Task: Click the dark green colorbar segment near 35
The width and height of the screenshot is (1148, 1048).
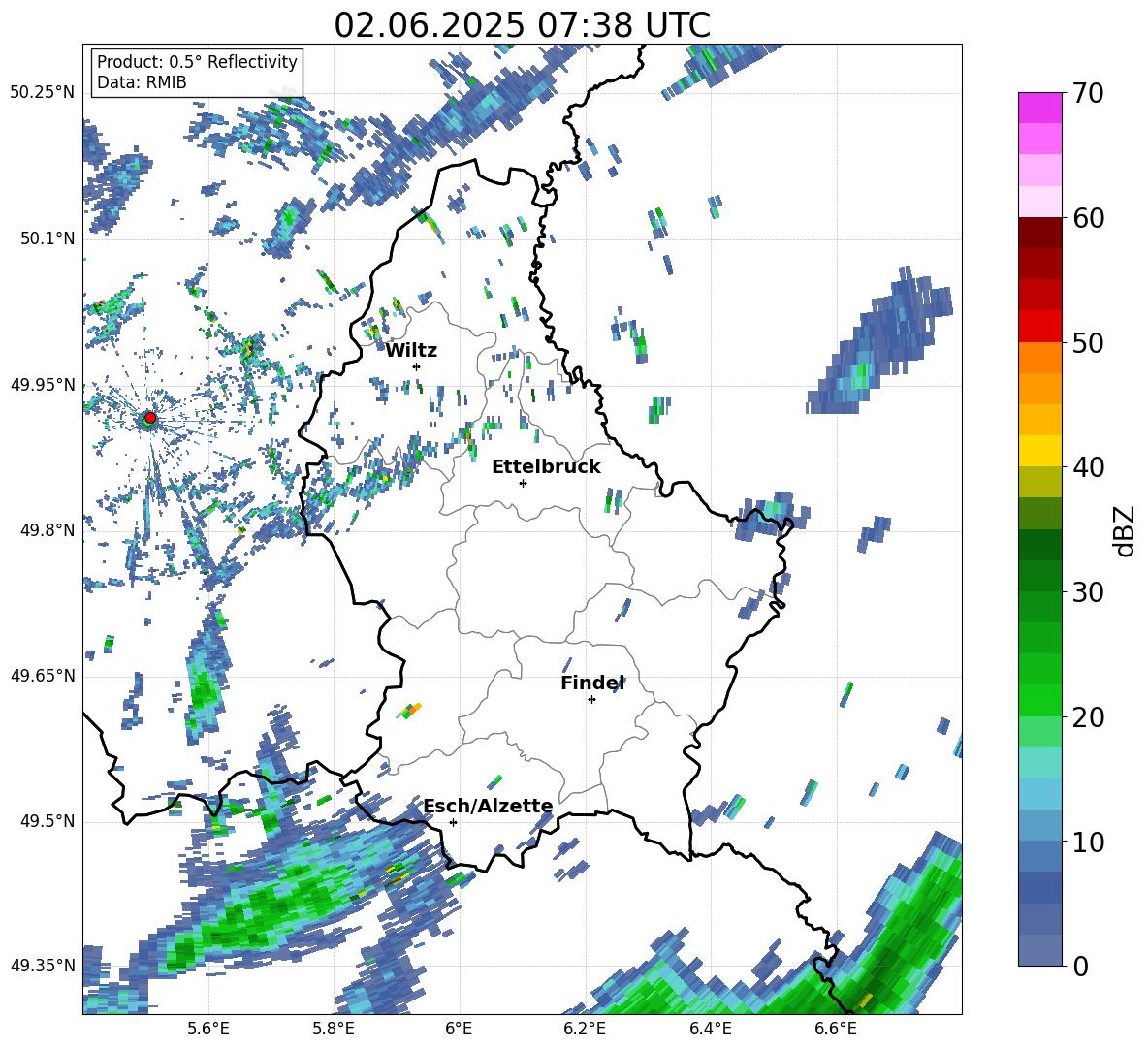Action: (1039, 545)
